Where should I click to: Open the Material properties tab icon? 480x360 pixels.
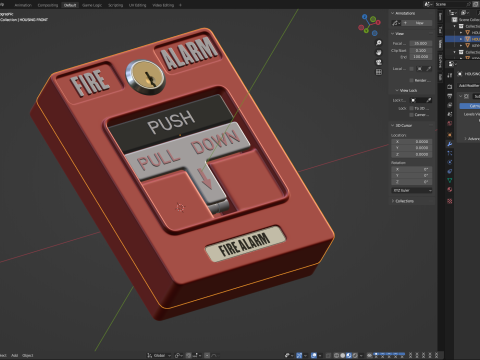pos(450,190)
